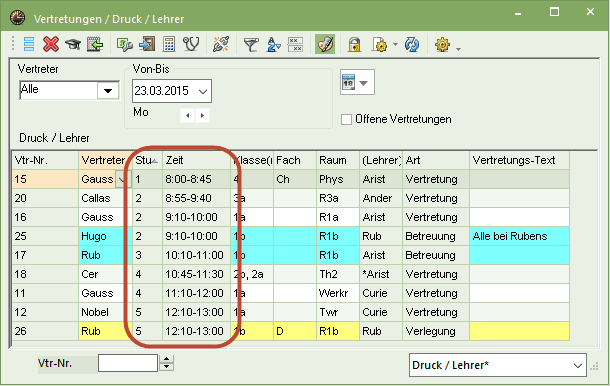Go to next day with right arrow

202,116
